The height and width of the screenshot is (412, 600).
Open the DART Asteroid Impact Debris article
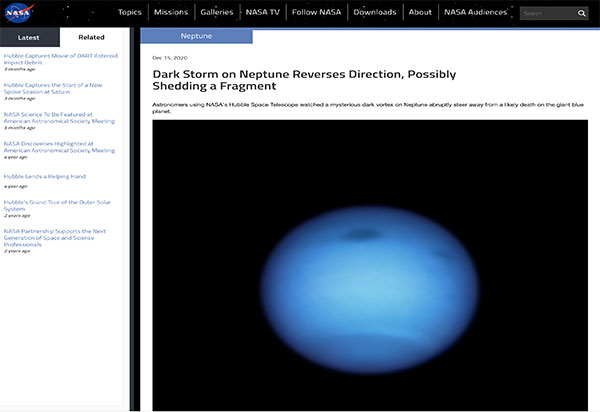pos(58,60)
